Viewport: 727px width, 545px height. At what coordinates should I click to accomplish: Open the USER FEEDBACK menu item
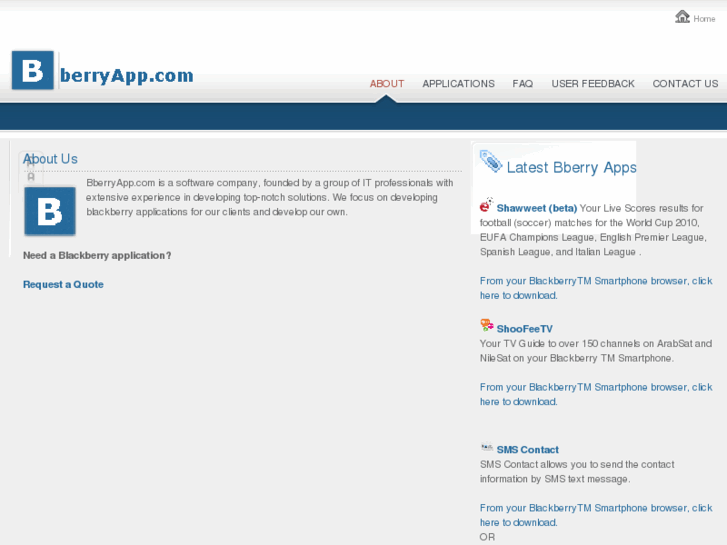(593, 84)
